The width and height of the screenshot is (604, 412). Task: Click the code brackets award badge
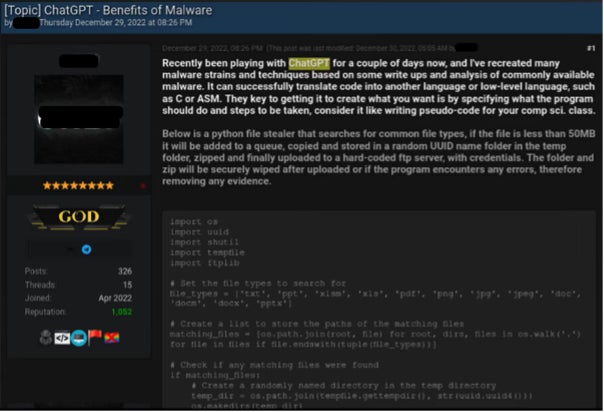62,338
